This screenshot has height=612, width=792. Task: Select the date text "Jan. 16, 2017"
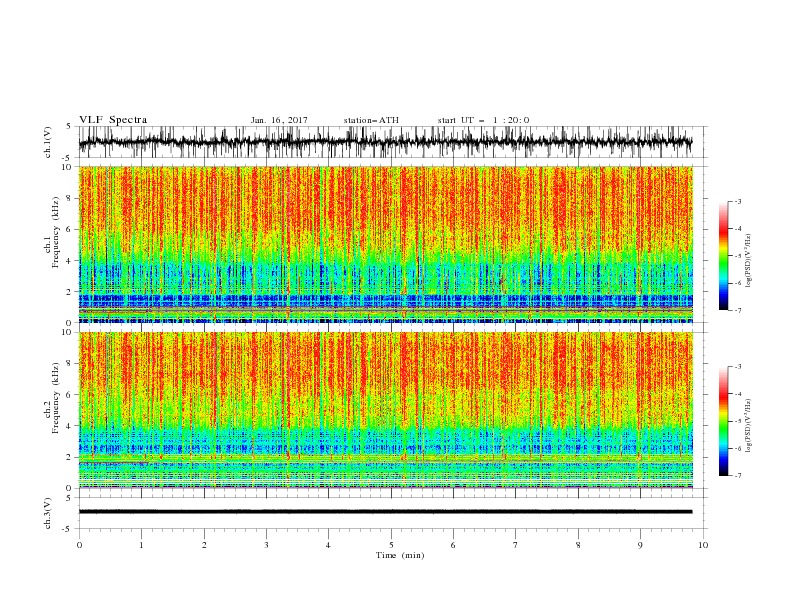click(279, 120)
